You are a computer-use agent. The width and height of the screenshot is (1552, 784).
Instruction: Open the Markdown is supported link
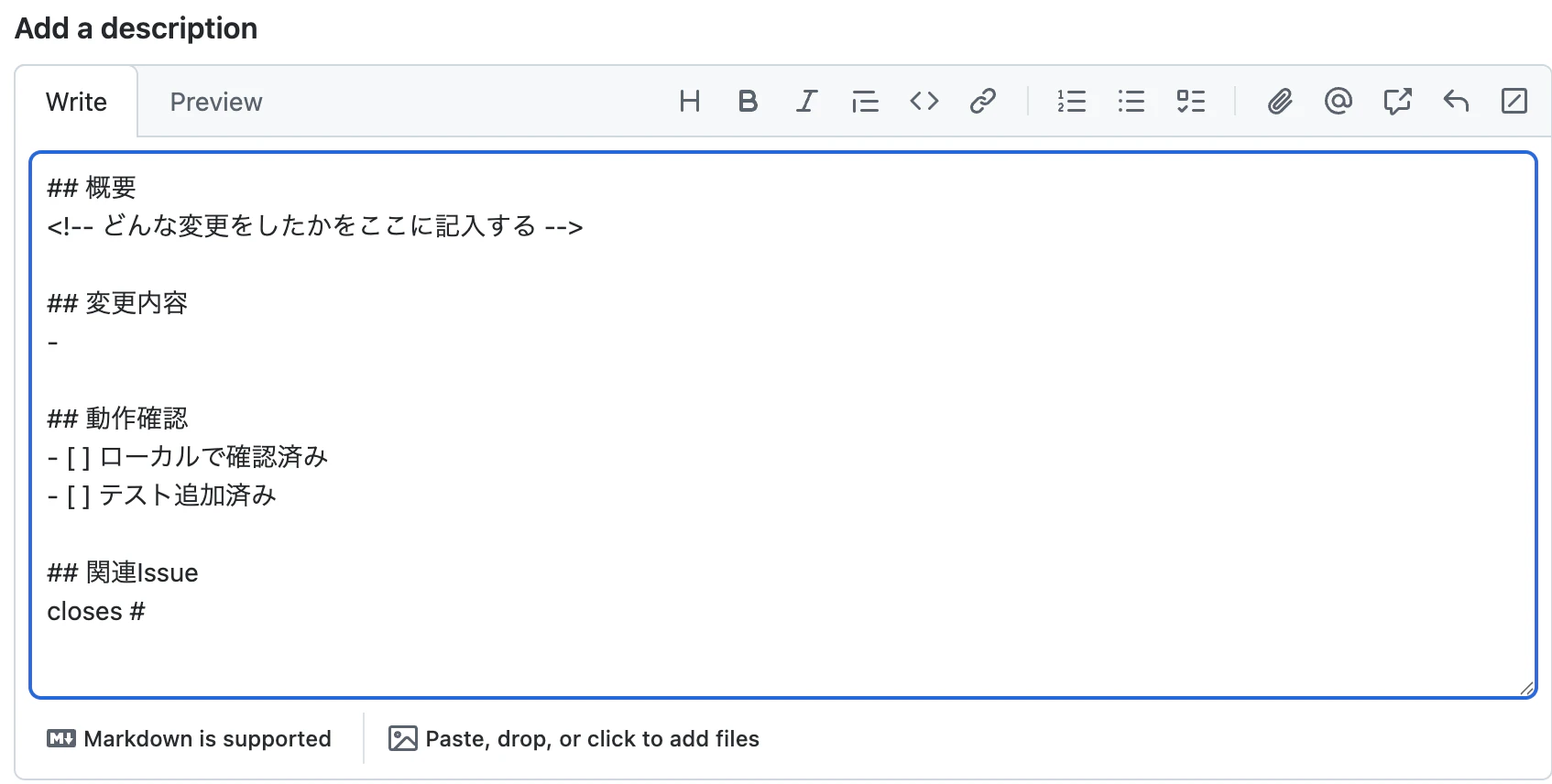click(x=190, y=738)
